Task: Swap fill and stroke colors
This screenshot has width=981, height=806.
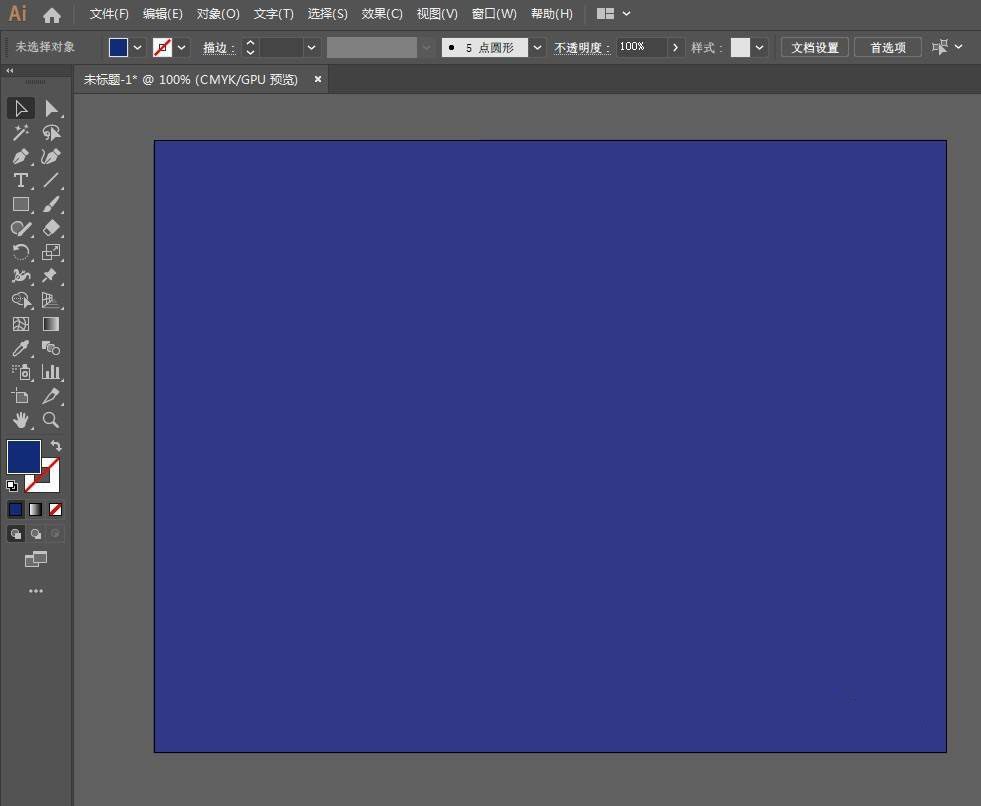Action: pyautogui.click(x=56, y=446)
